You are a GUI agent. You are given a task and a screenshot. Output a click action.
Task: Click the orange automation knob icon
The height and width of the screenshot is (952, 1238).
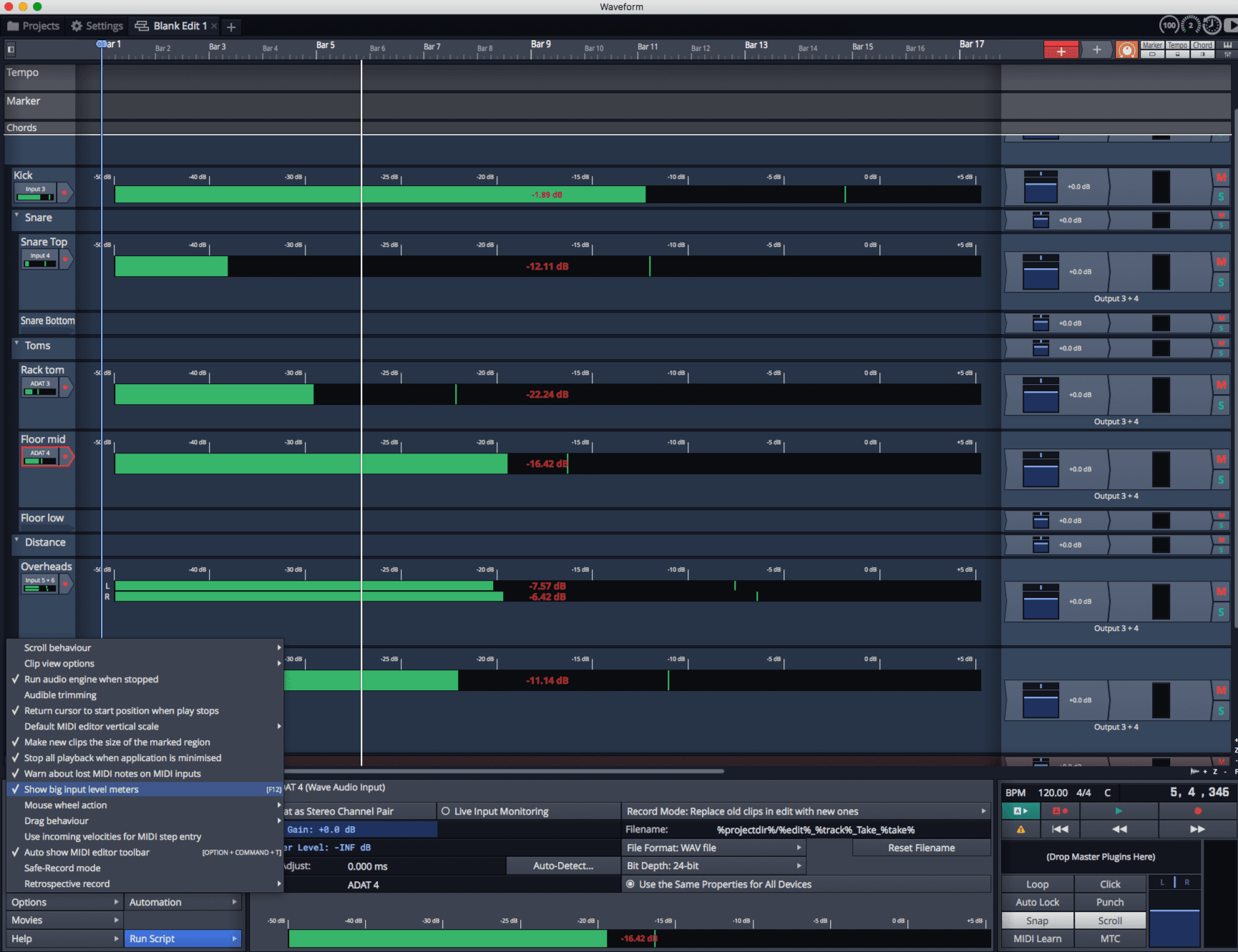(x=1126, y=50)
